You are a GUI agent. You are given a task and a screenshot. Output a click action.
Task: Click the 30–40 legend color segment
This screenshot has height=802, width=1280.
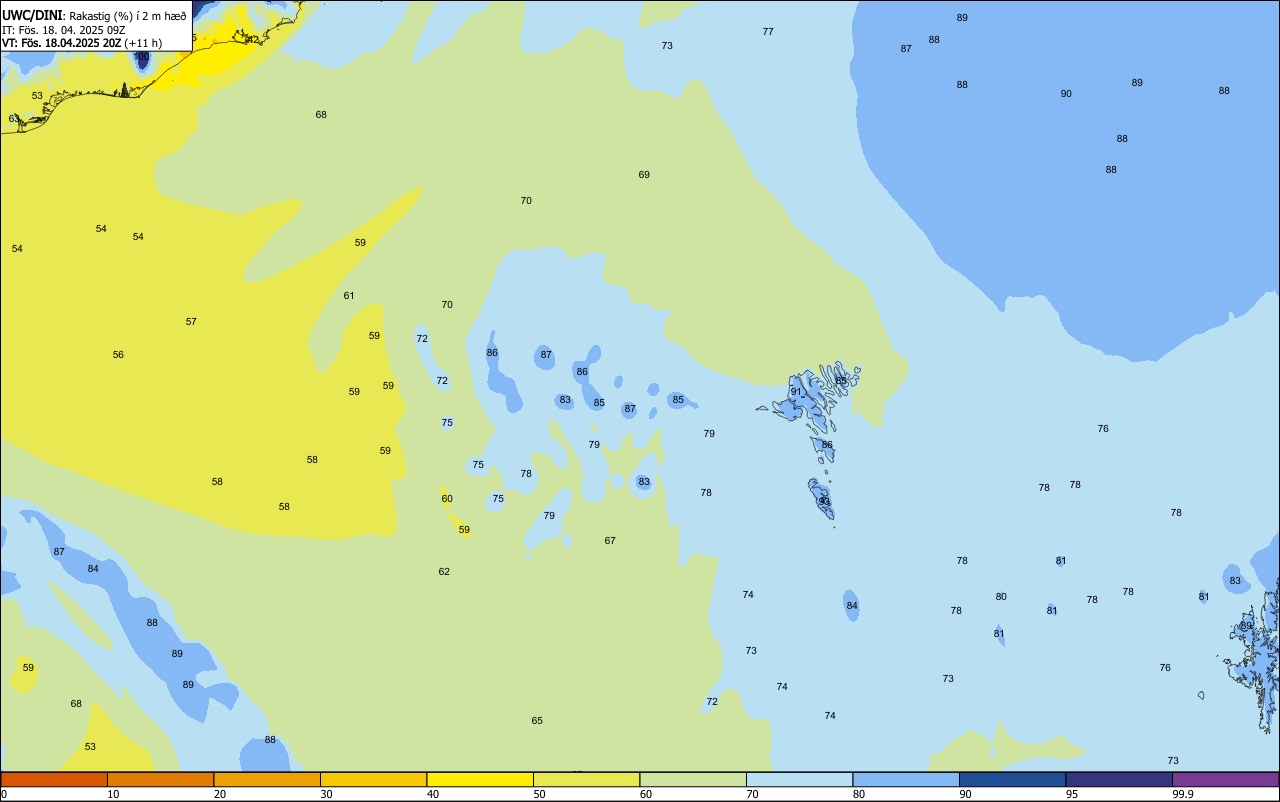[x=373, y=779]
